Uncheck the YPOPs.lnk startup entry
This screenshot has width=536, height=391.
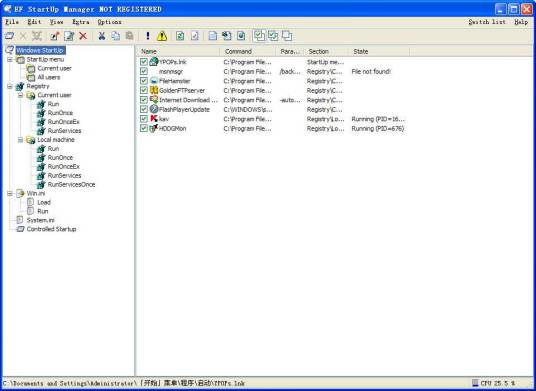tap(144, 62)
